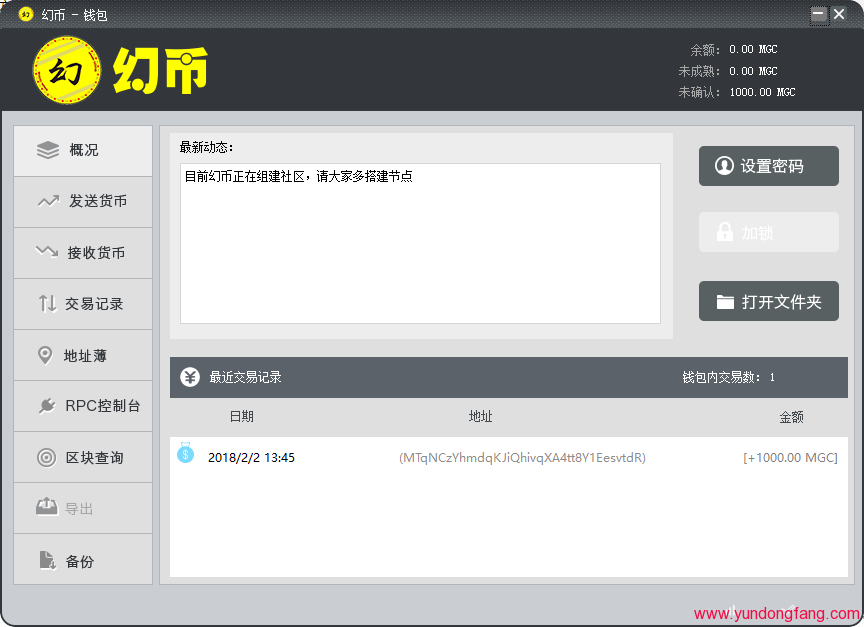Click the 最新动态 news text box
This screenshot has width=864, height=627.
(x=420, y=243)
